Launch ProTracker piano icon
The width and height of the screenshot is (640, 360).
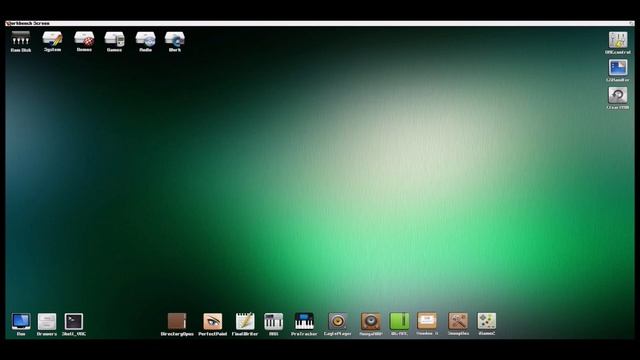coord(304,321)
